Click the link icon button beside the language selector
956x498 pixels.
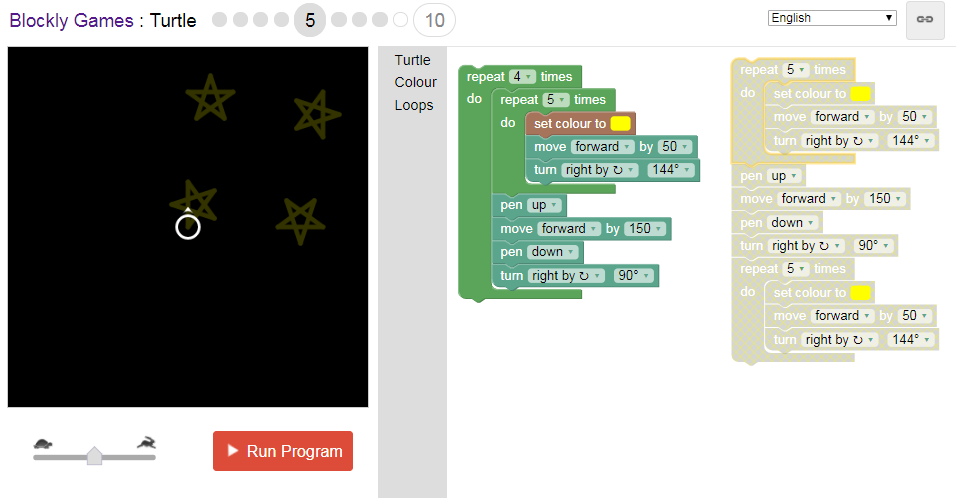pos(925,20)
